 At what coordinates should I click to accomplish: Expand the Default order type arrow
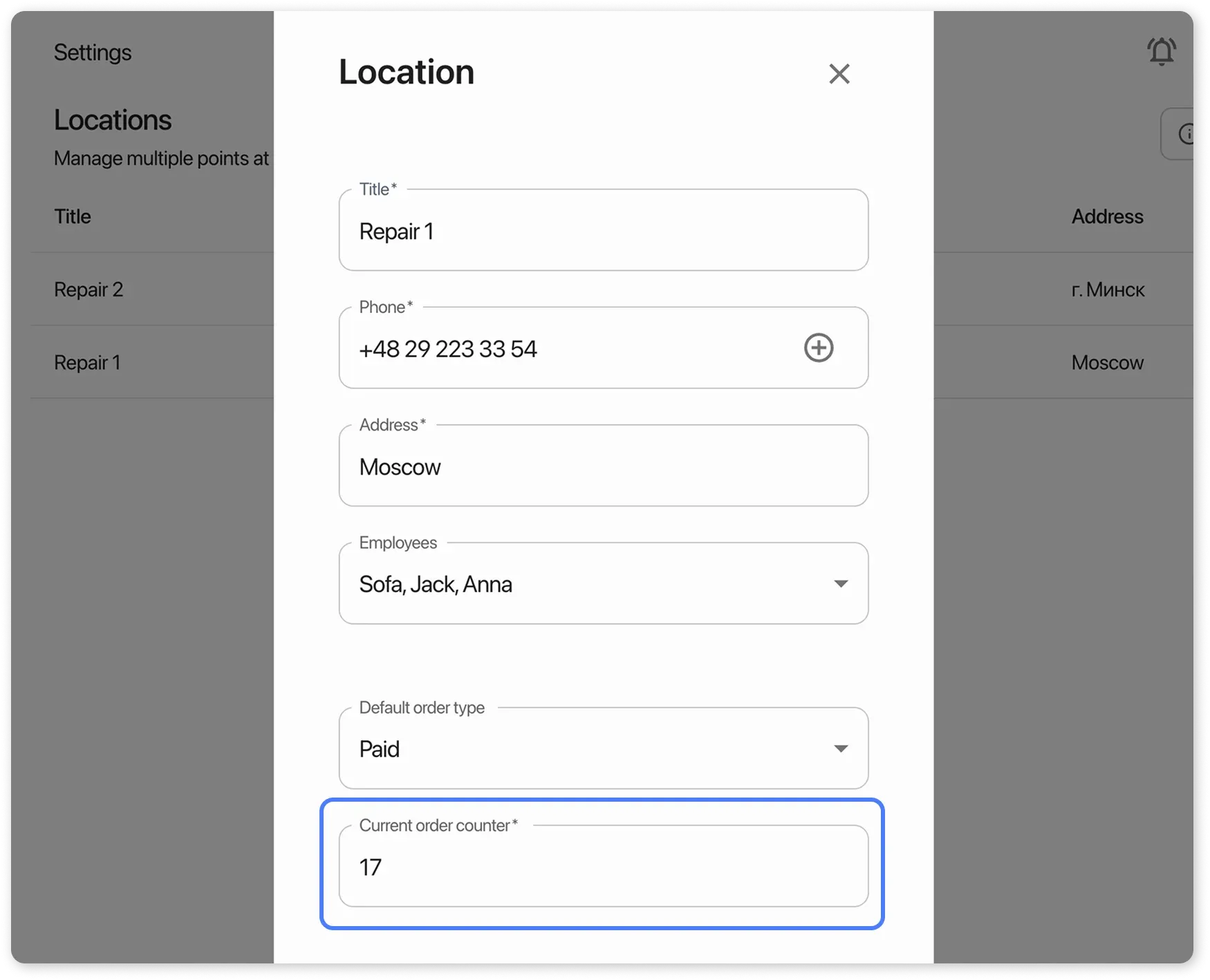(840, 748)
